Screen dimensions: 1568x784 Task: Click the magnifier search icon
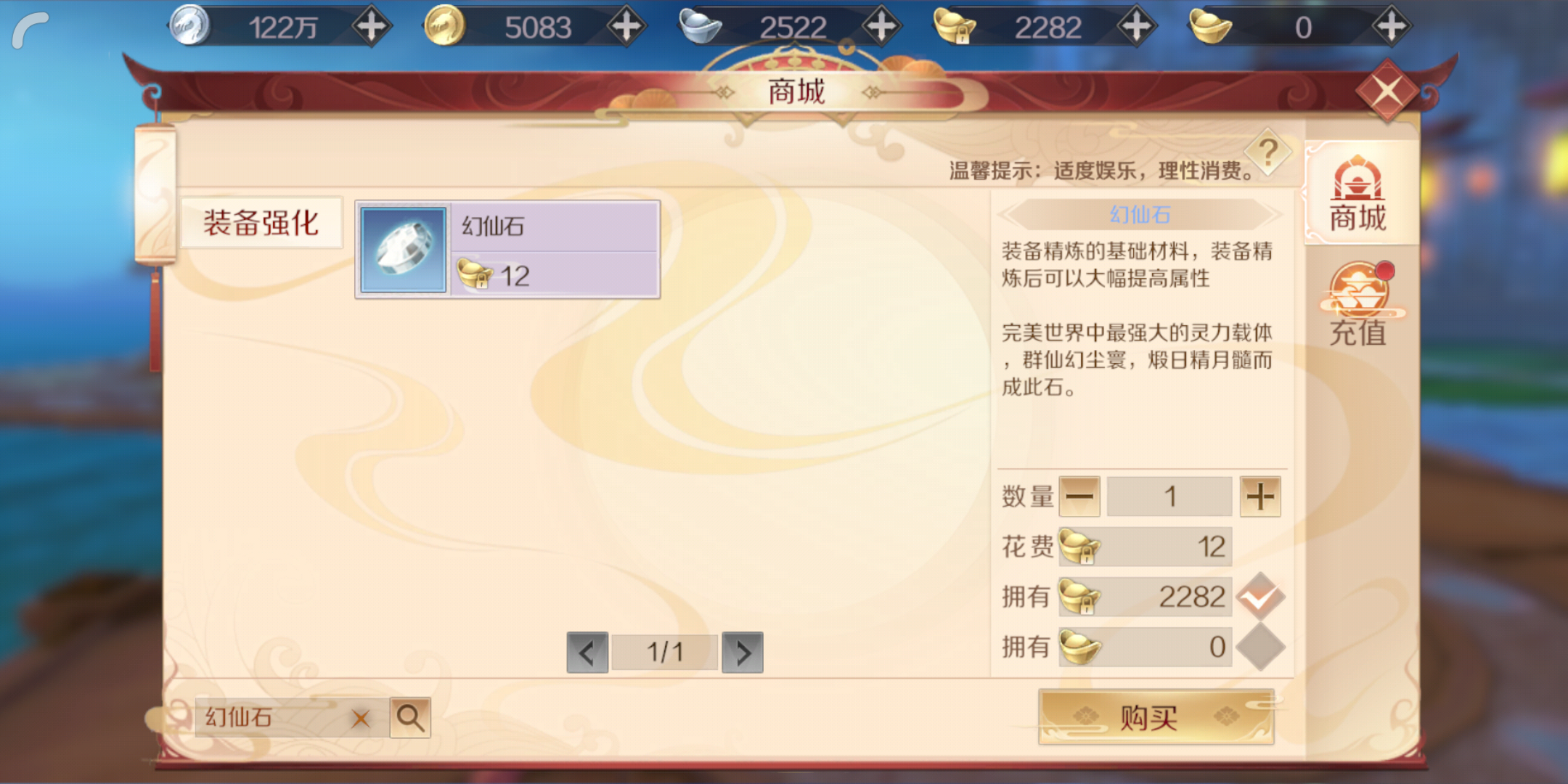coord(410,718)
